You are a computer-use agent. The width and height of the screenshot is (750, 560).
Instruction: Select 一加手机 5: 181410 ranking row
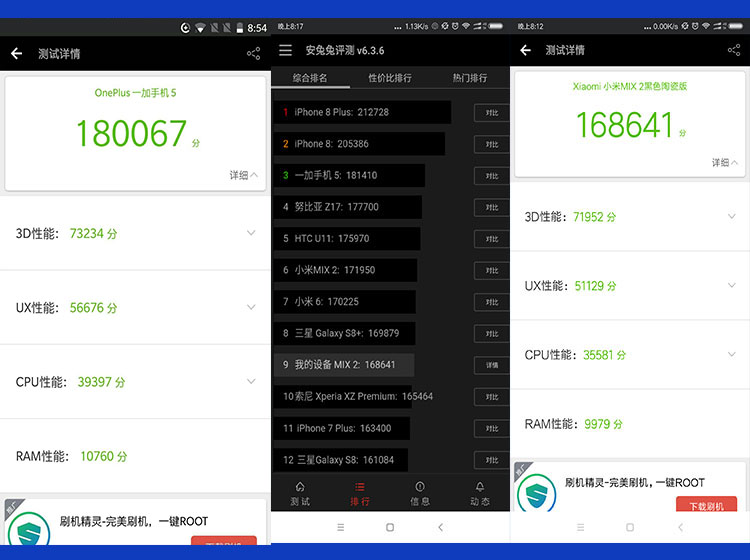point(349,176)
